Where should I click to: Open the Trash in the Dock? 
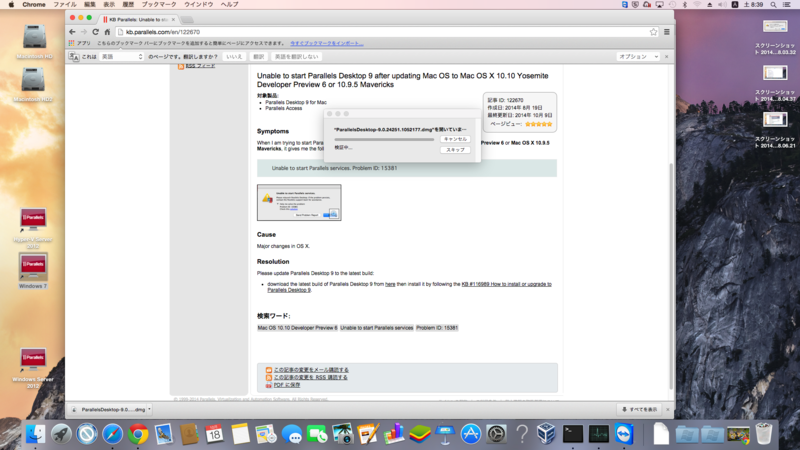coord(763,434)
